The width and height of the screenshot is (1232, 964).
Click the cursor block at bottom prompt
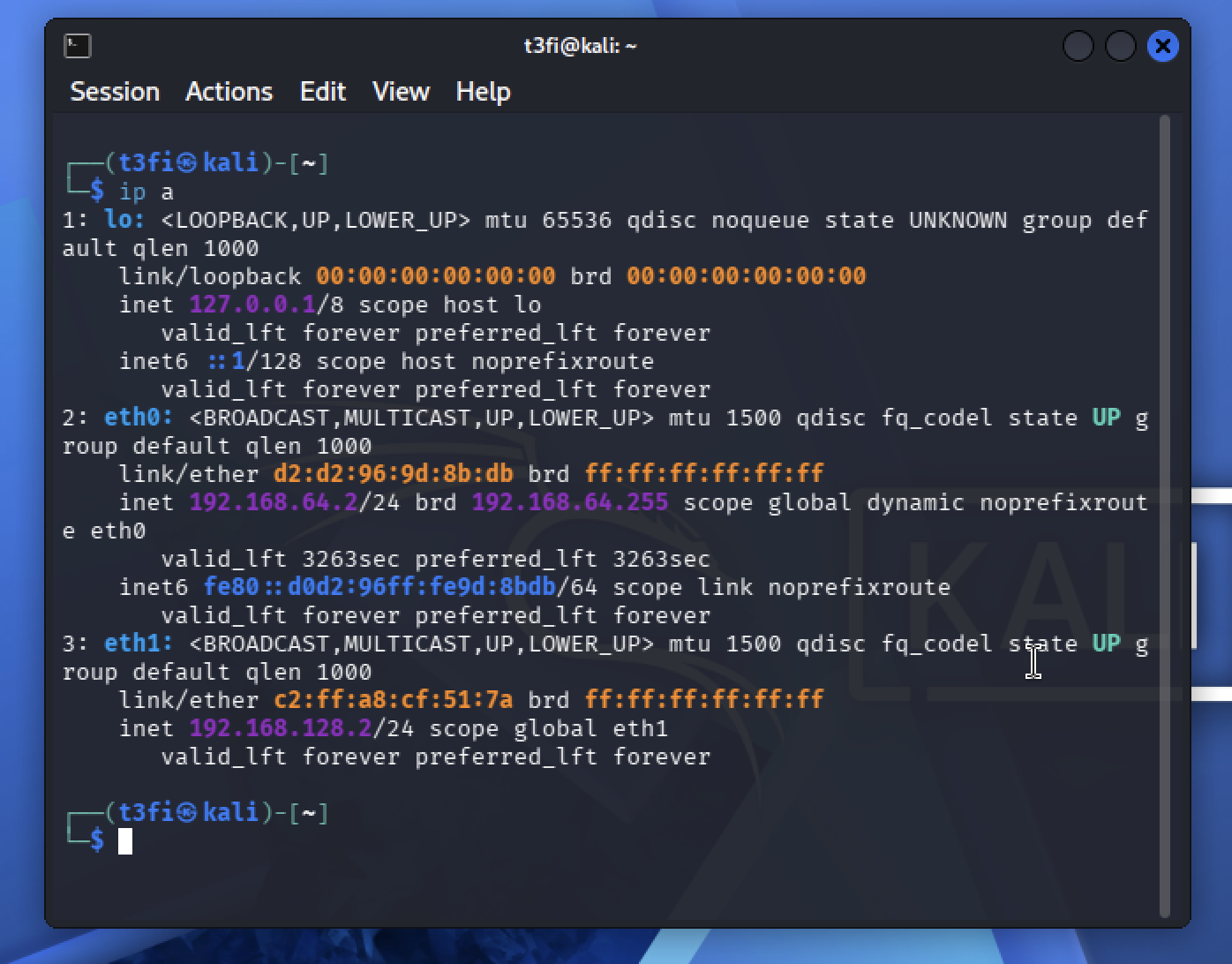(x=125, y=841)
